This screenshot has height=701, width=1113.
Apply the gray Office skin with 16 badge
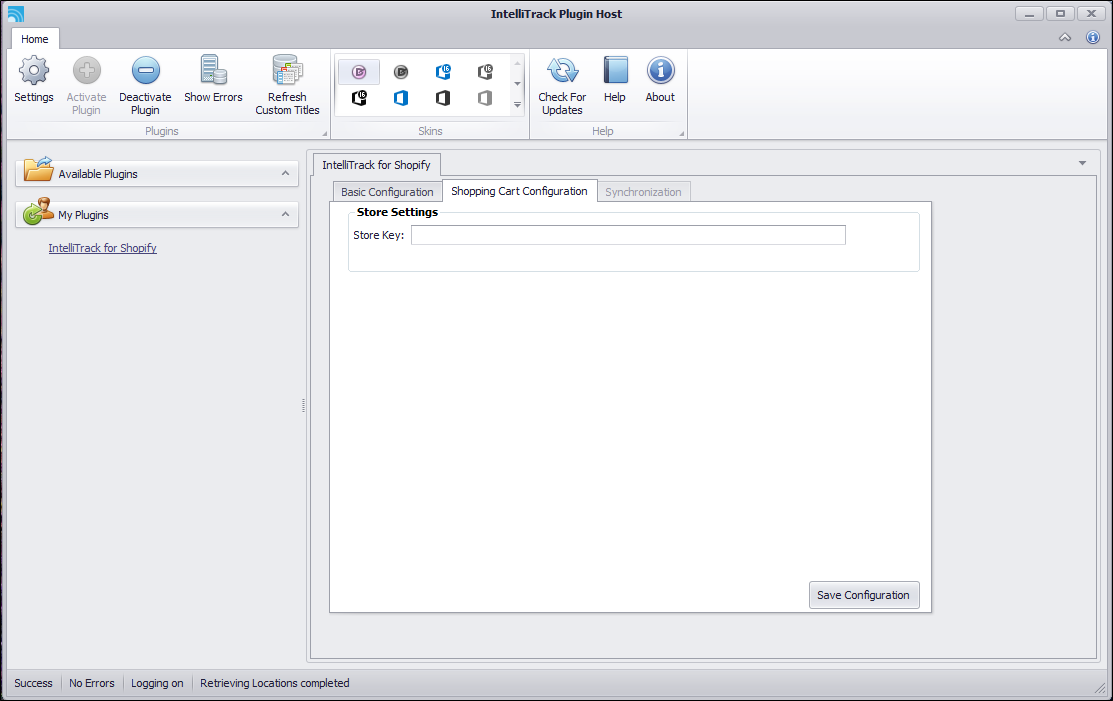[485, 72]
